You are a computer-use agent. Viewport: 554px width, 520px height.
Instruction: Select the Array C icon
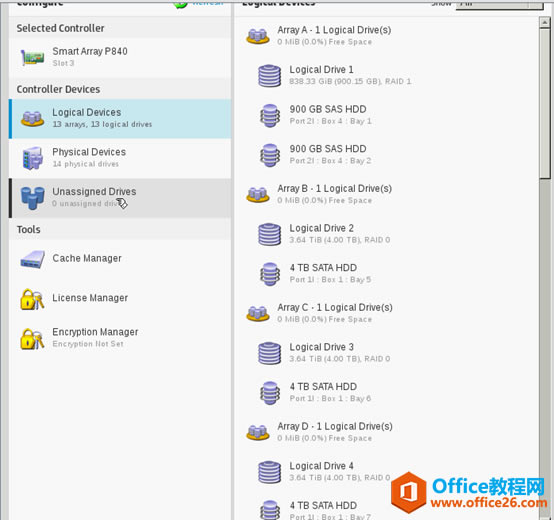(x=258, y=314)
